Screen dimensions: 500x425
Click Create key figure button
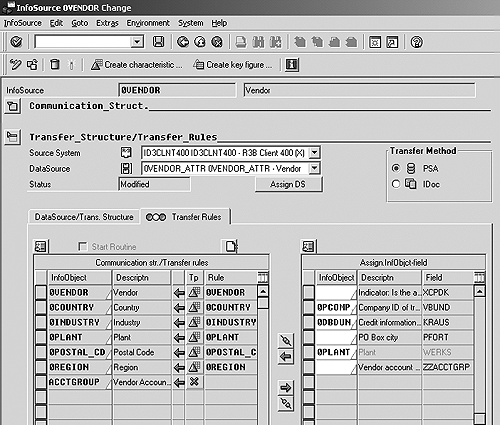pos(233,64)
